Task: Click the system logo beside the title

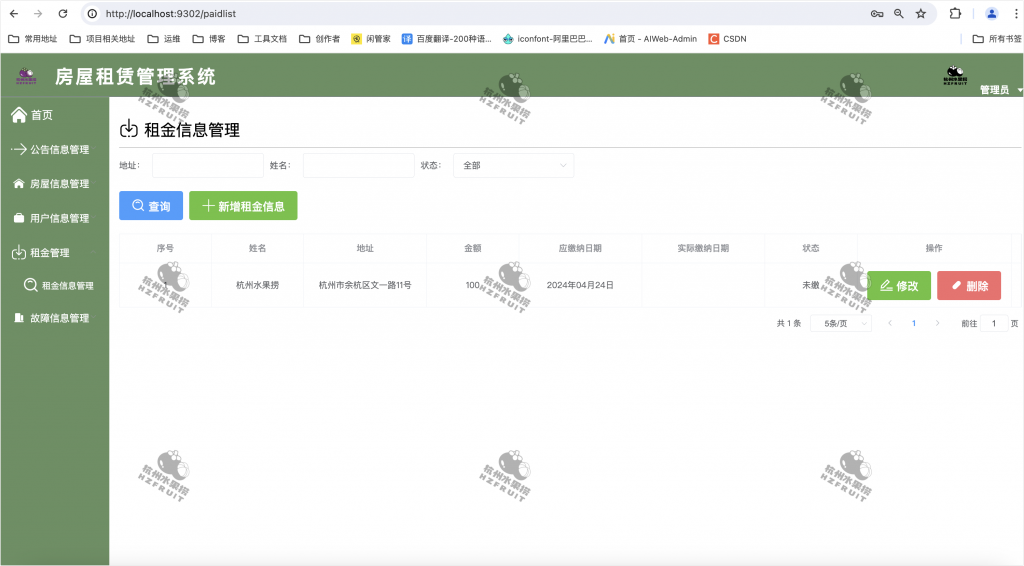Action: point(26,76)
